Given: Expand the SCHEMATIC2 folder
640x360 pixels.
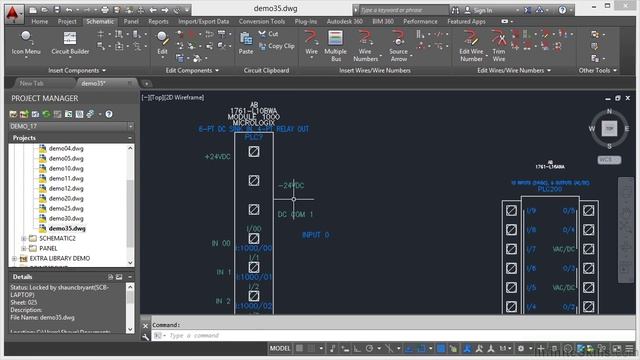Looking at the screenshot, I should tap(24, 238).
